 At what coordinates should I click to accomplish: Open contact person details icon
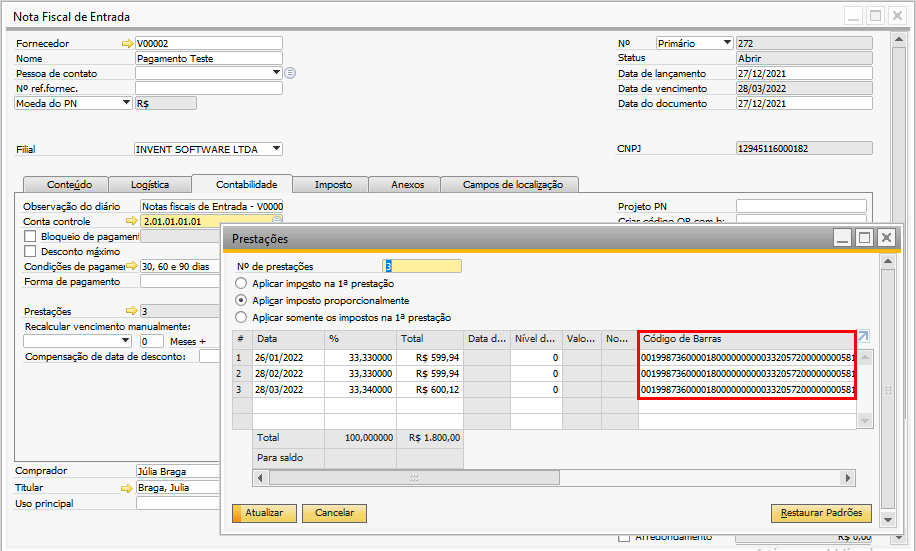point(290,73)
